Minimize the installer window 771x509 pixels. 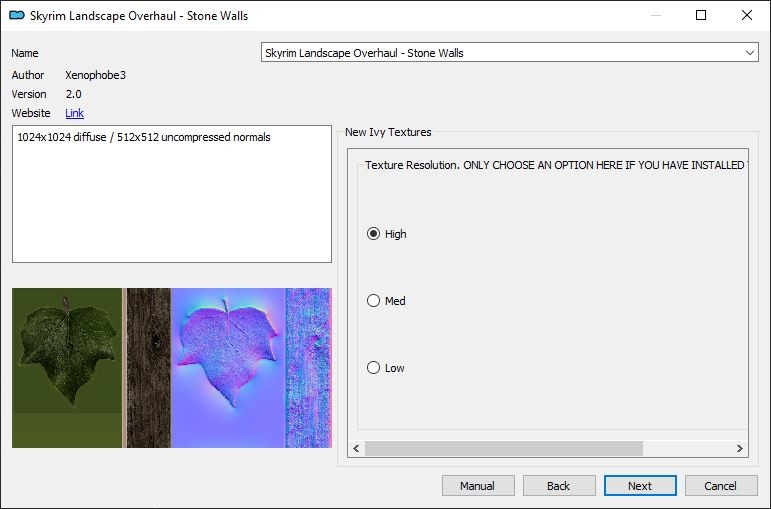pos(655,15)
